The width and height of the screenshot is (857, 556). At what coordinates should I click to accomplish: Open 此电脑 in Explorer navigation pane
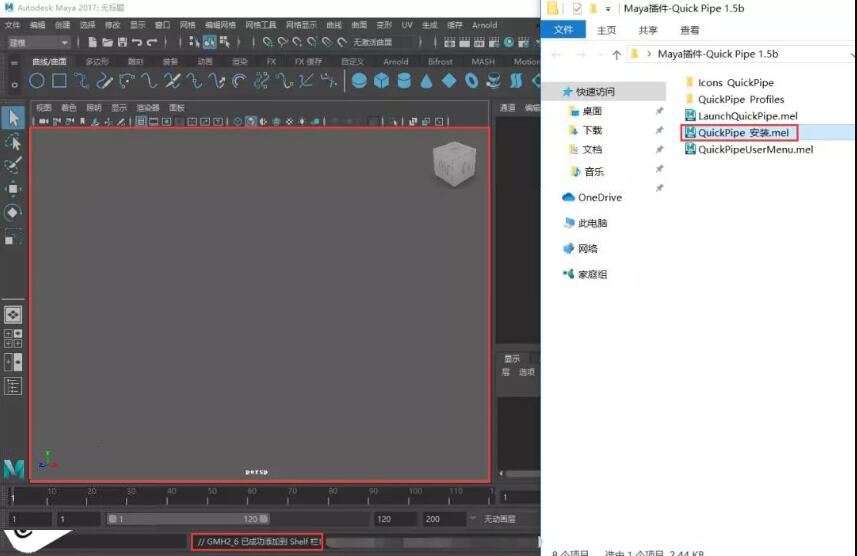[x=585, y=223]
